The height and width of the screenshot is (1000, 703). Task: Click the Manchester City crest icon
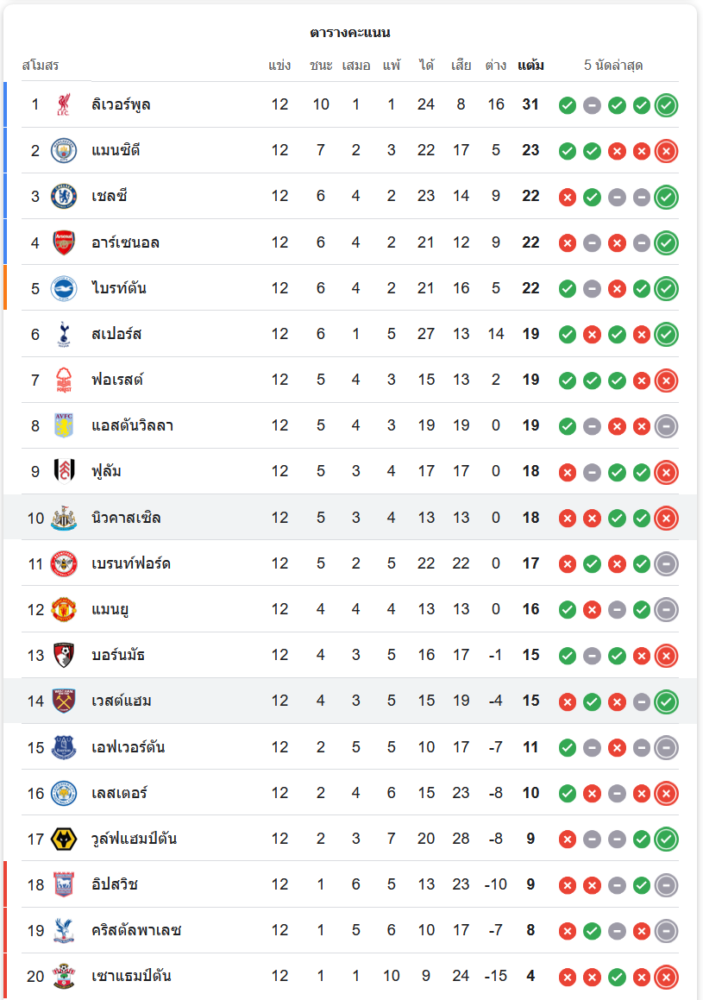point(64,151)
